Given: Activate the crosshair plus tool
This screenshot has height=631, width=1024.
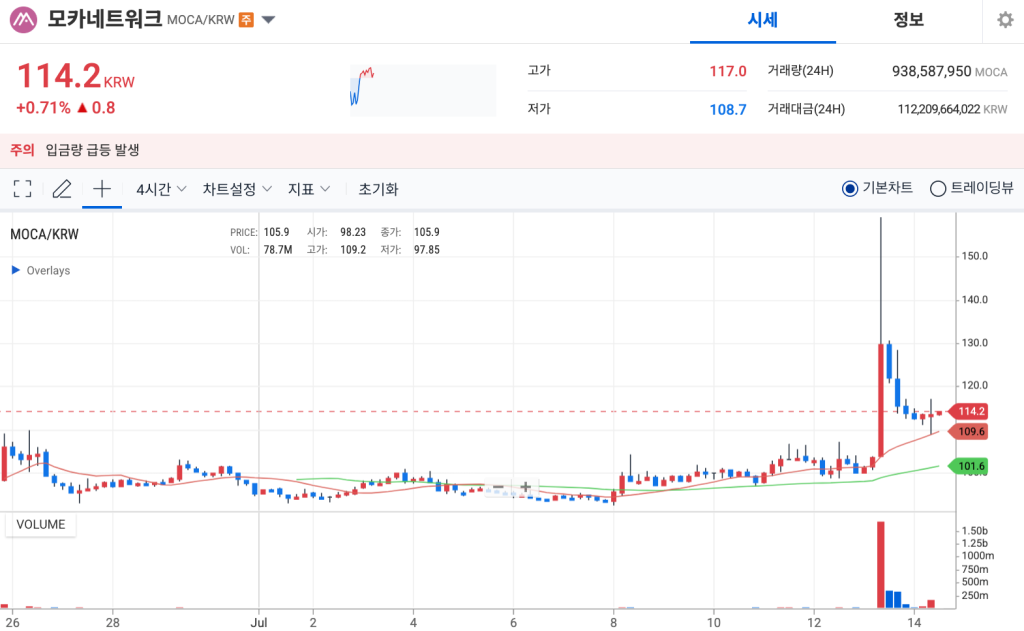Looking at the screenshot, I should point(102,189).
